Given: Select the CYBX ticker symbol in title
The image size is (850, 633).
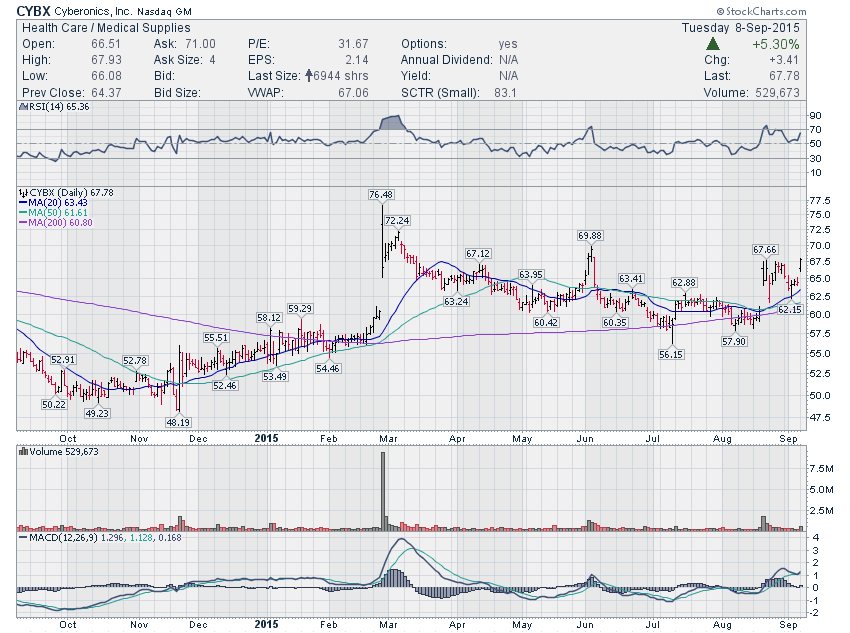Looking at the screenshot, I should coord(33,11).
